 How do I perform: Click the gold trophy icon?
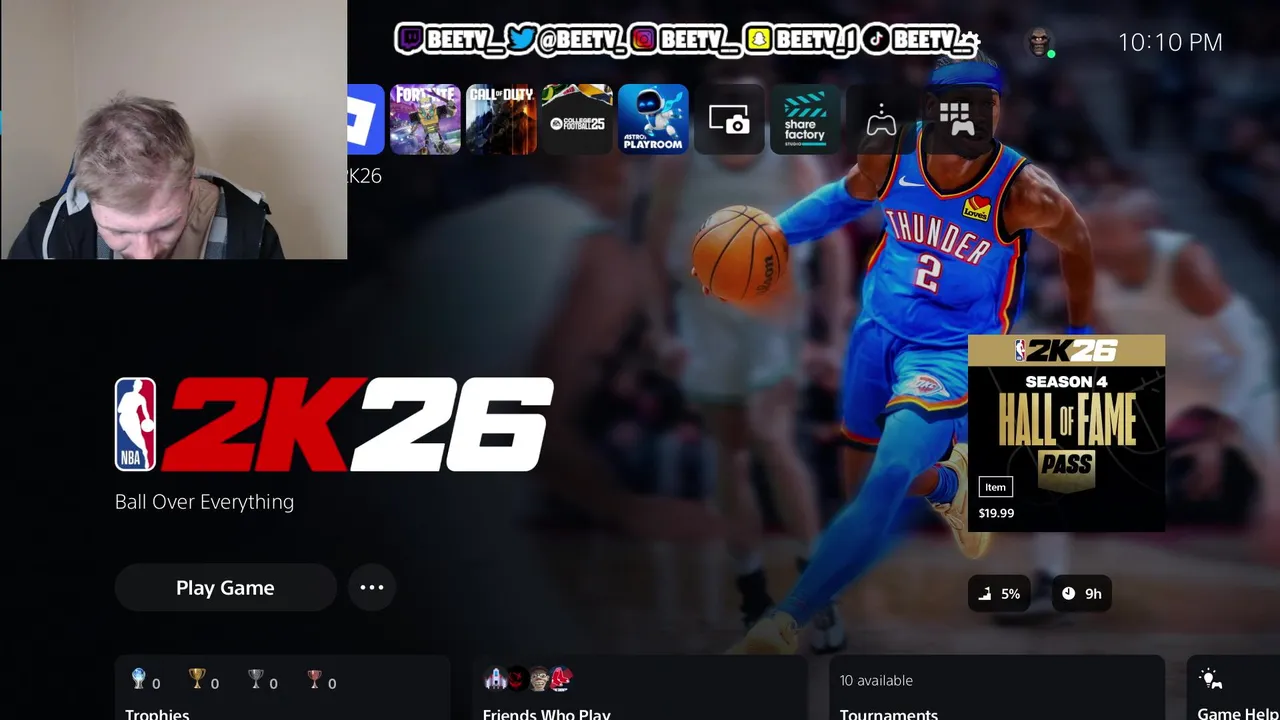(x=197, y=680)
